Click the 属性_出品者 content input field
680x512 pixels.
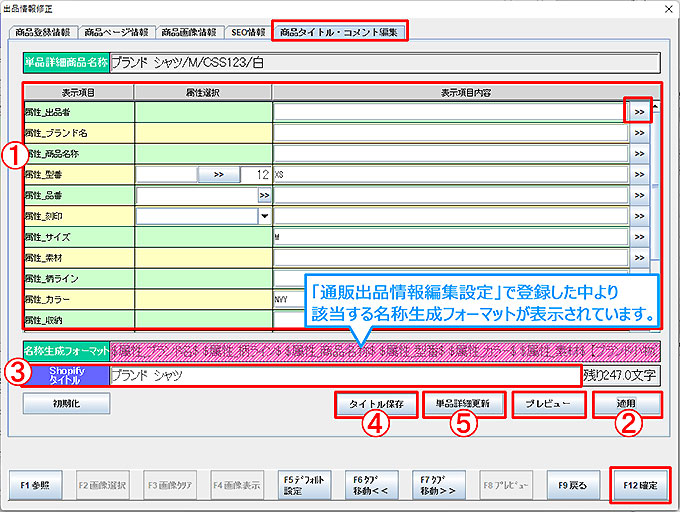[x=451, y=112]
